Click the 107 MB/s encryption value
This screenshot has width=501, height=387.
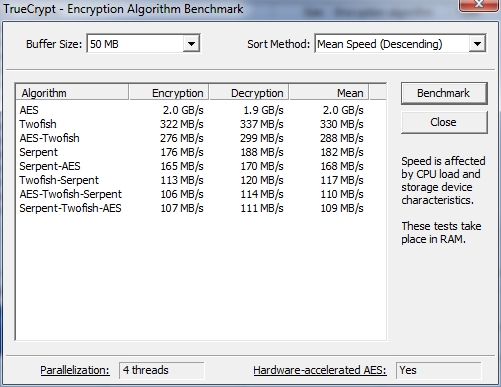coord(182,208)
